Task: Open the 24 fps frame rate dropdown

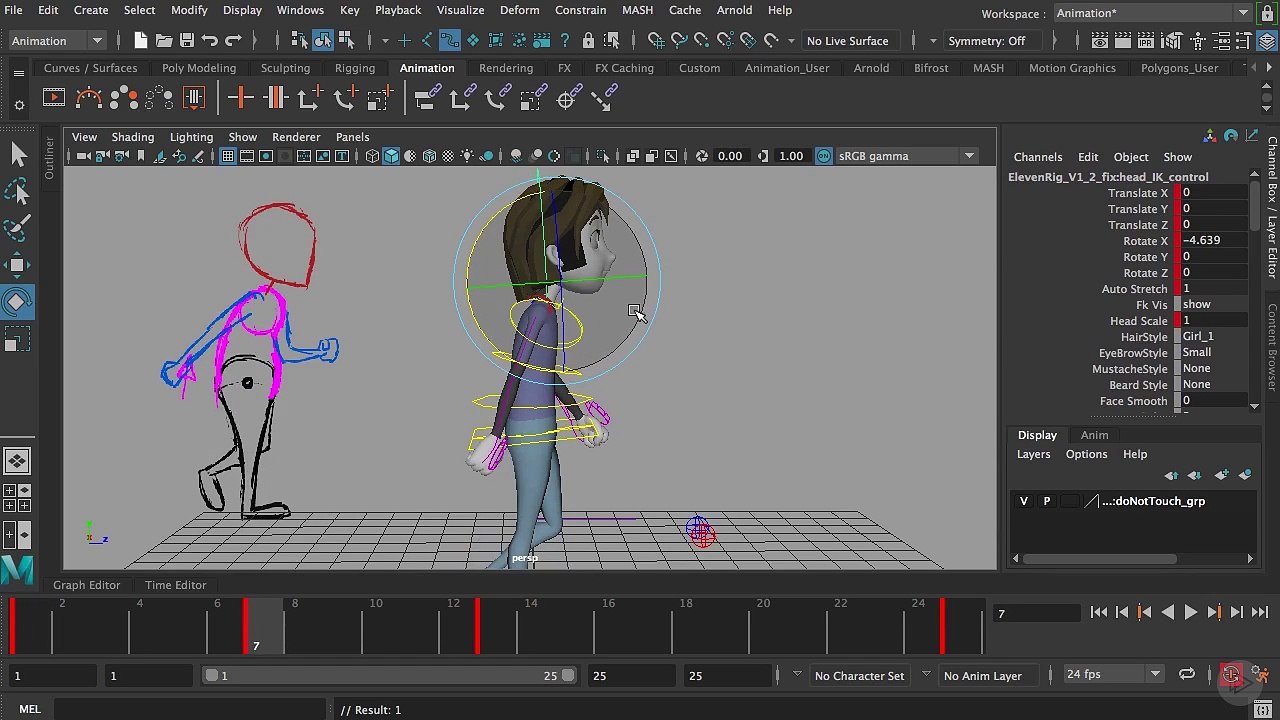Action: pos(1113,675)
